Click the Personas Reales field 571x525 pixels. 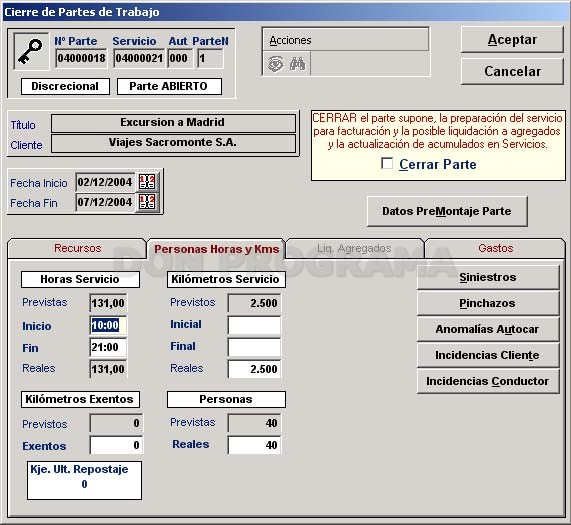254,445
